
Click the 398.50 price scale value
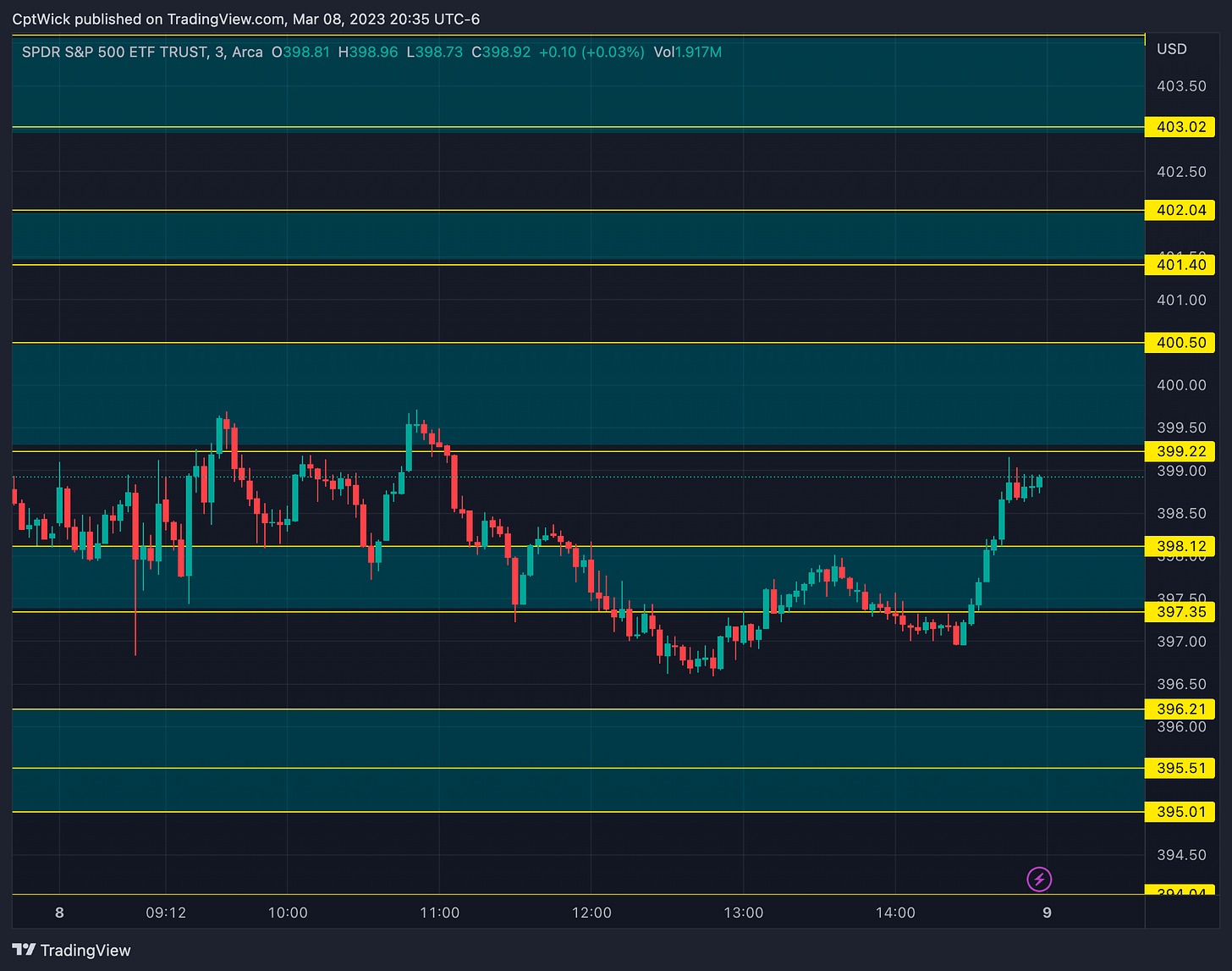(x=1181, y=513)
